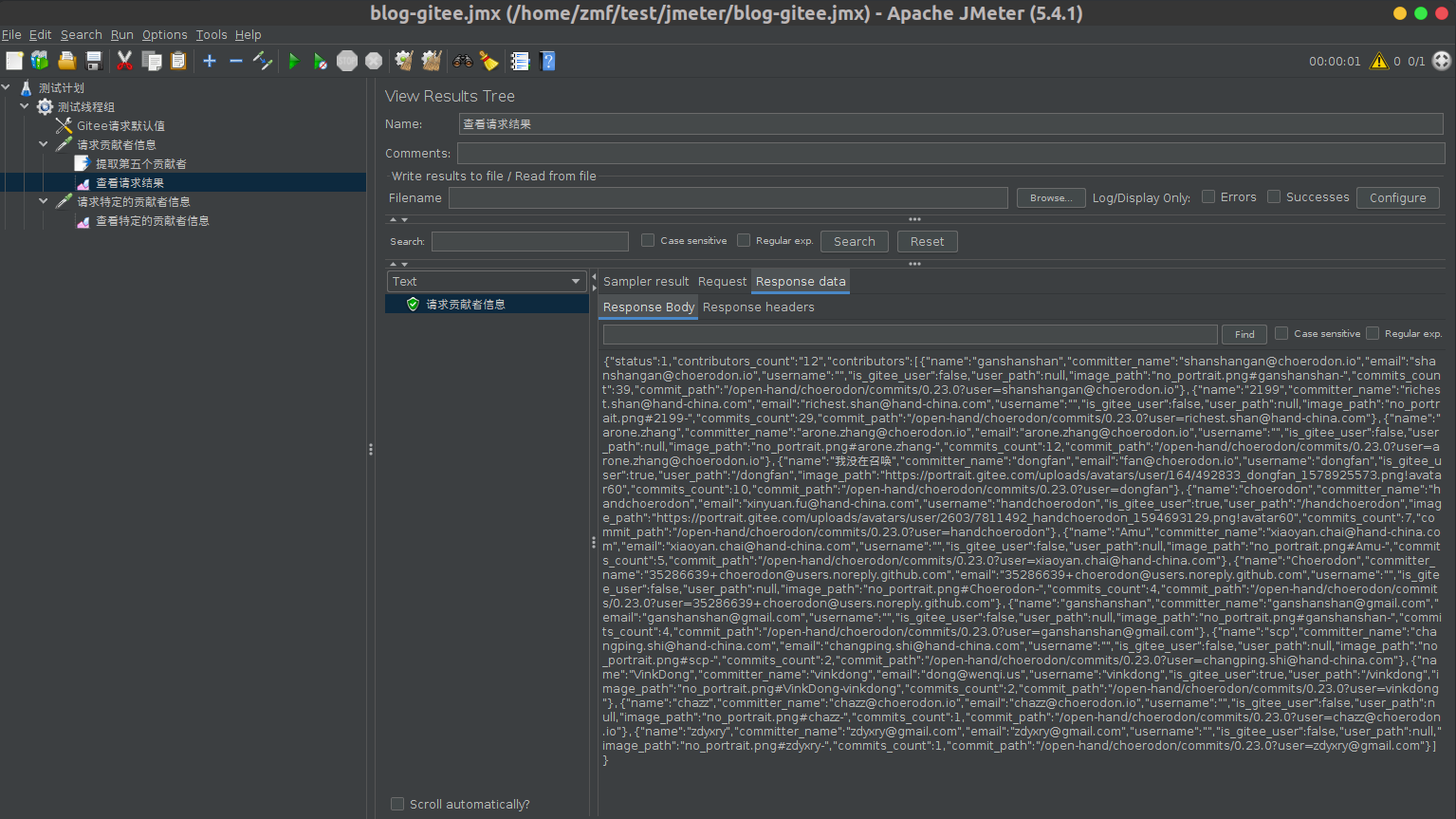Screen dimensions: 1456x819
Task: Click the Open file folder icon
Action: [x=67, y=61]
